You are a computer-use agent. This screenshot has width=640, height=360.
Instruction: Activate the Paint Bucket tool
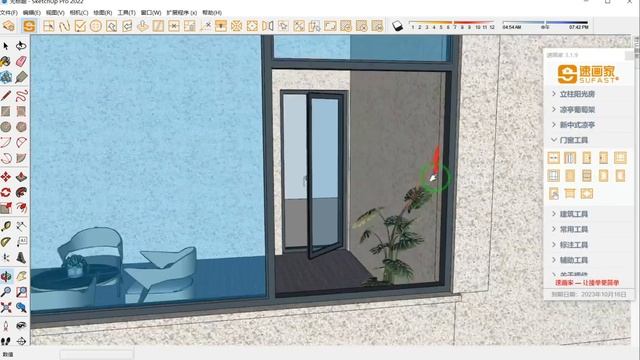(x=6, y=61)
